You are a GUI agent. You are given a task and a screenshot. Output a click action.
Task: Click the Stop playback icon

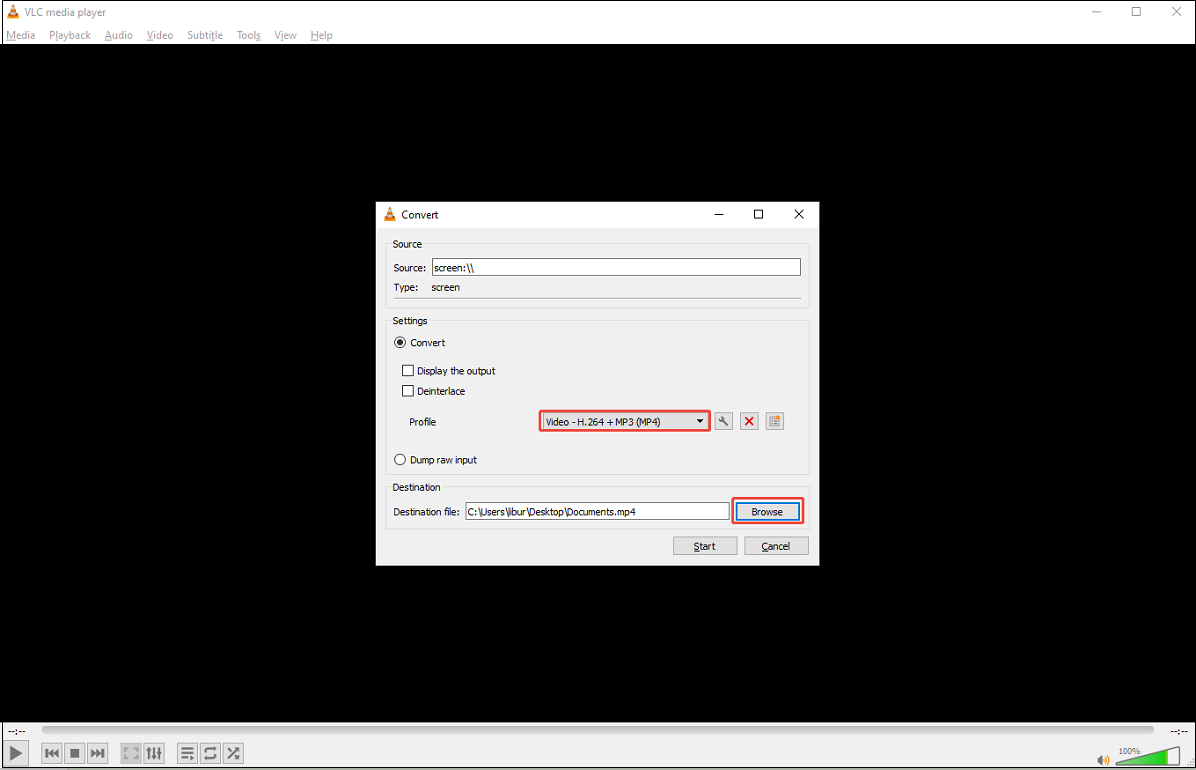click(74, 753)
